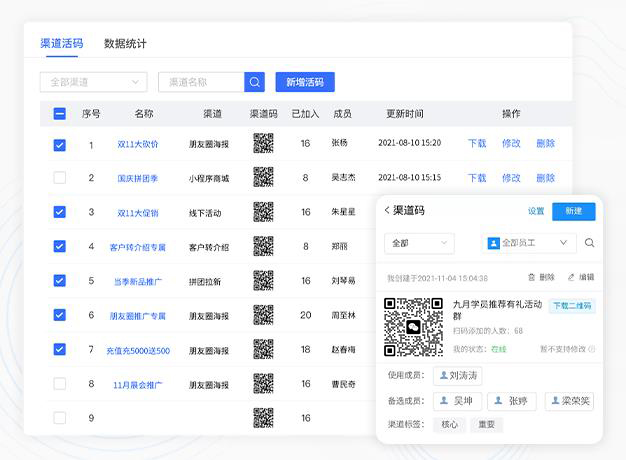Open QR code thumbnail for row 5

click(x=263, y=281)
